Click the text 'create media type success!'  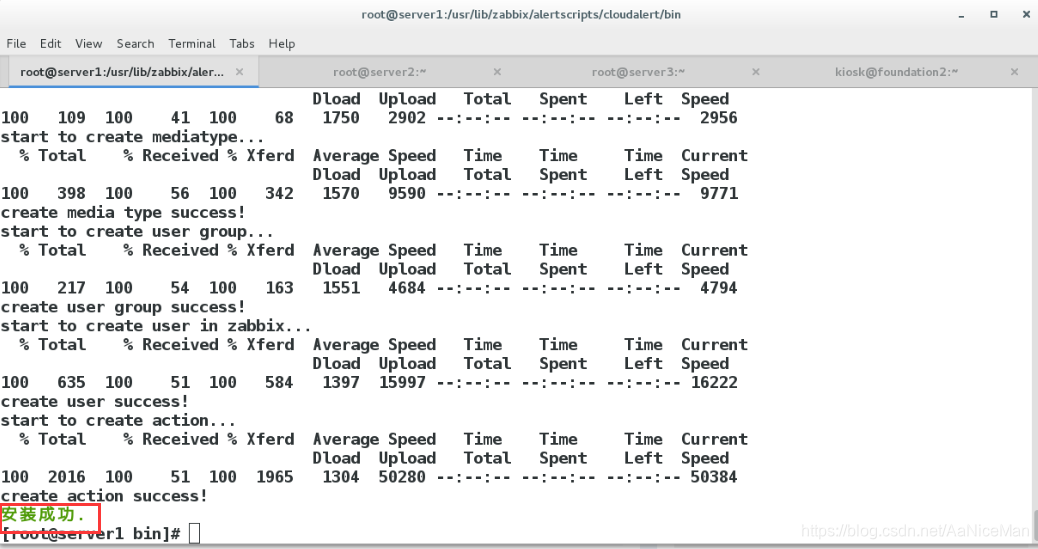(x=123, y=213)
